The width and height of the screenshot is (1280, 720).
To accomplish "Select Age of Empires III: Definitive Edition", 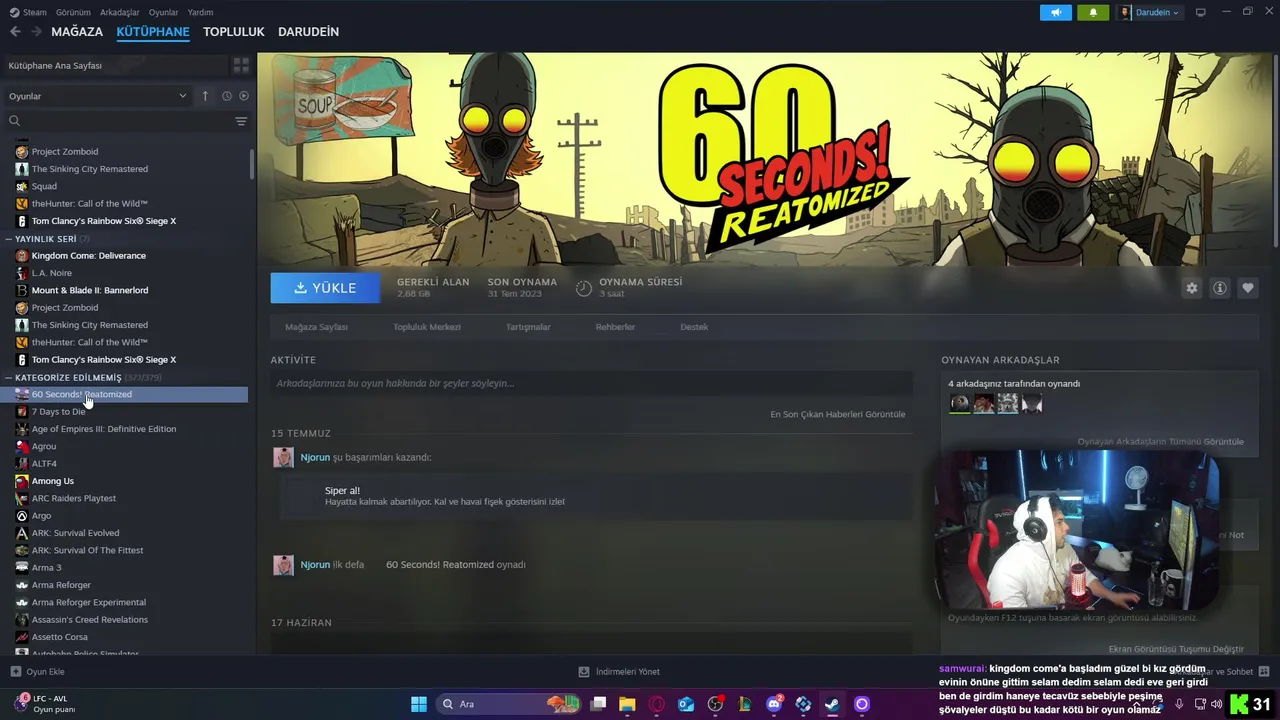I will 103,429.
